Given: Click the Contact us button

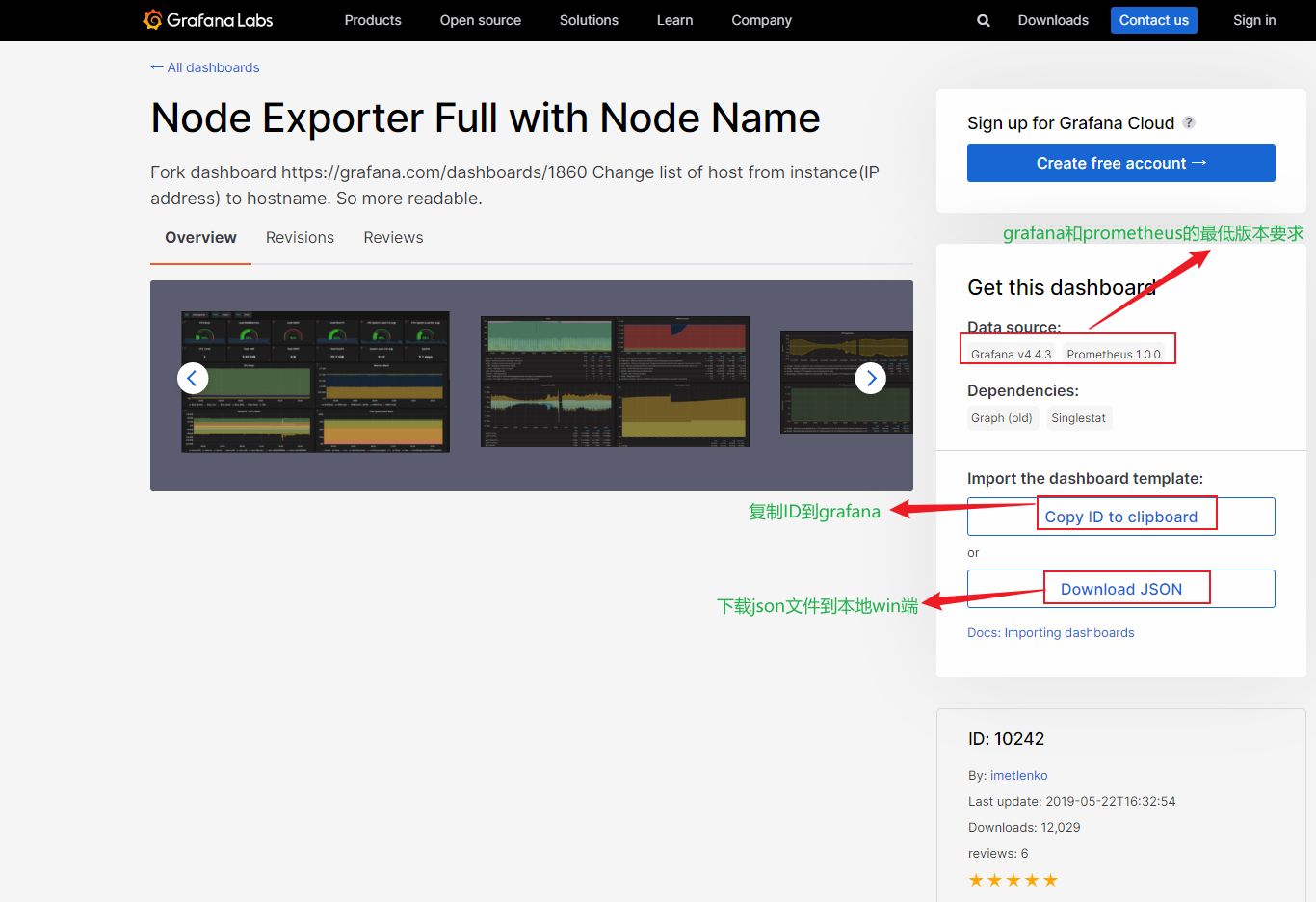Looking at the screenshot, I should coord(1154,20).
